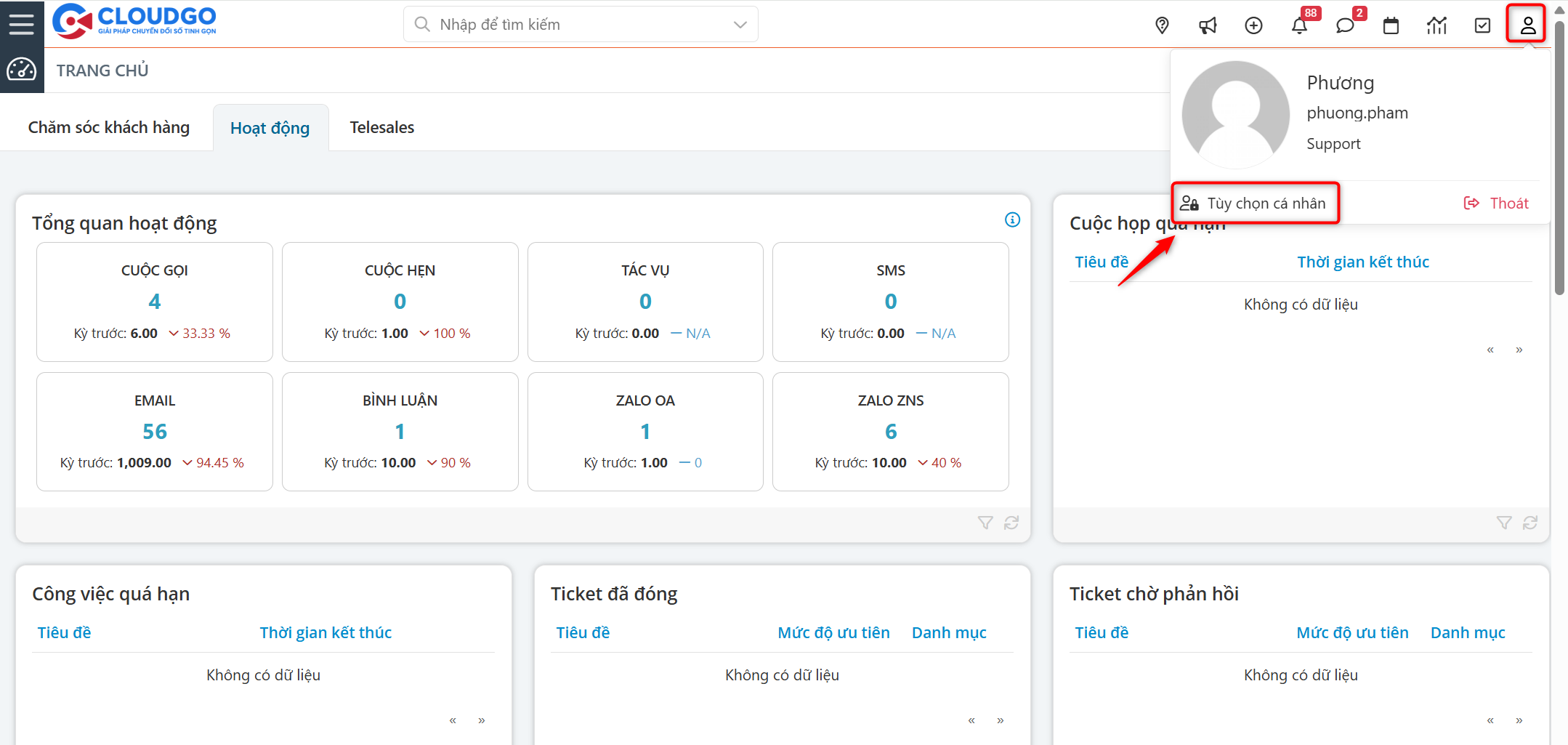Viewport: 1568px width, 745px height.
Task: Click the quick create plus icon
Action: point(1253,25)
